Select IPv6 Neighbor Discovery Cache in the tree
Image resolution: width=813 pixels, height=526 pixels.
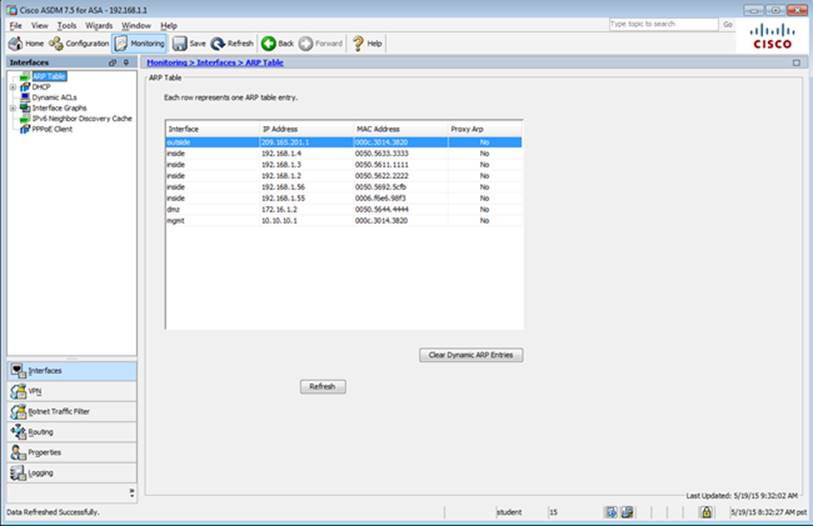tap(81, 118)
